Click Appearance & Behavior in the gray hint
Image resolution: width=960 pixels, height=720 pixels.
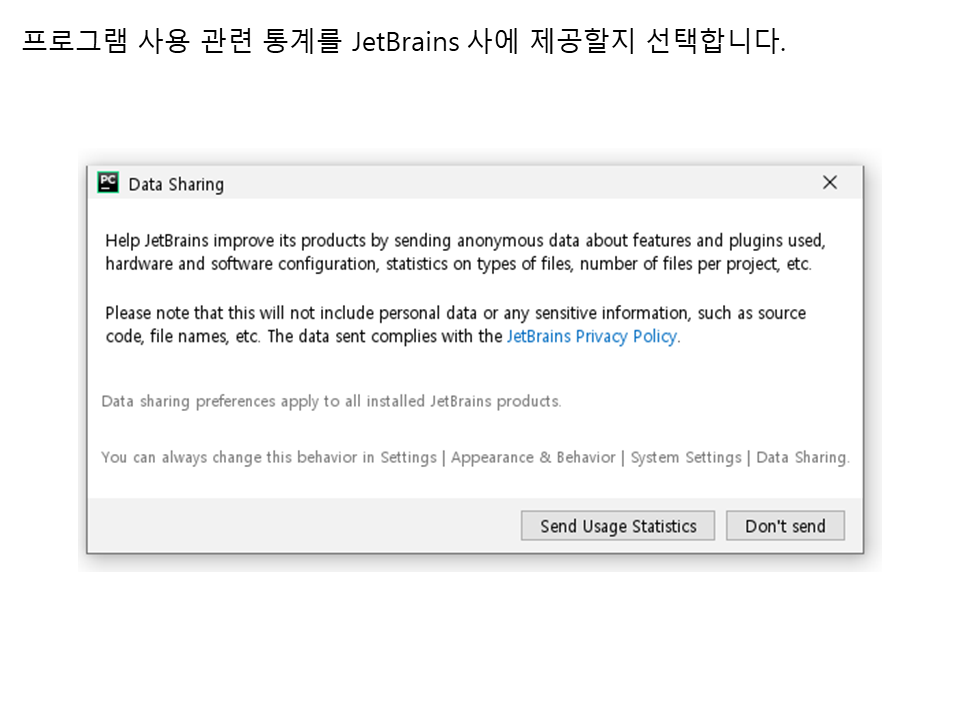[533, 458]
